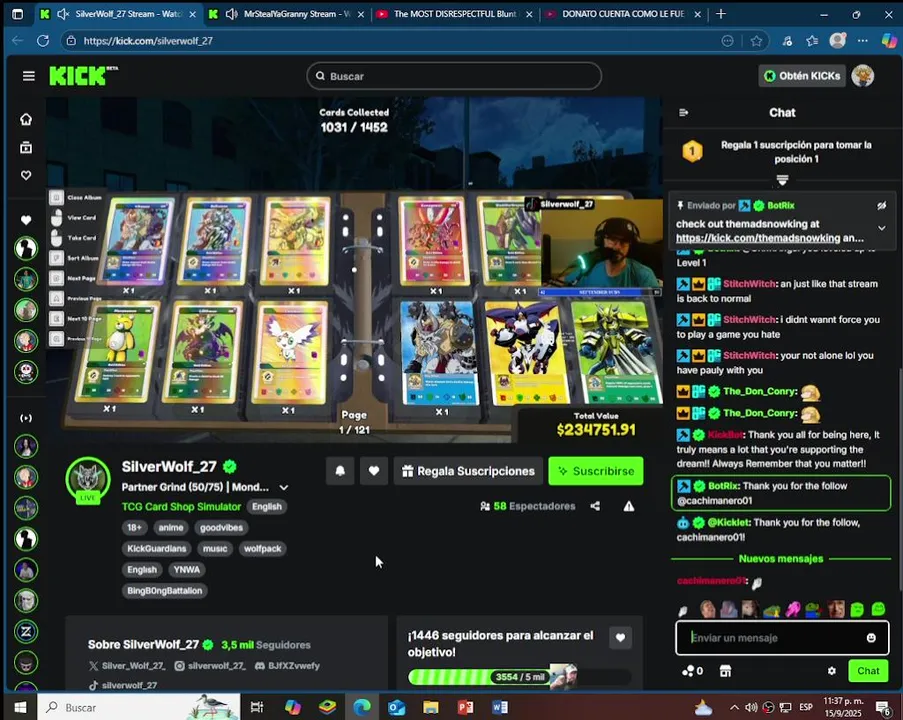This screenshot has height=720, width=903.
Task: Click the green Suscribirse button
Action: [596, 471]
